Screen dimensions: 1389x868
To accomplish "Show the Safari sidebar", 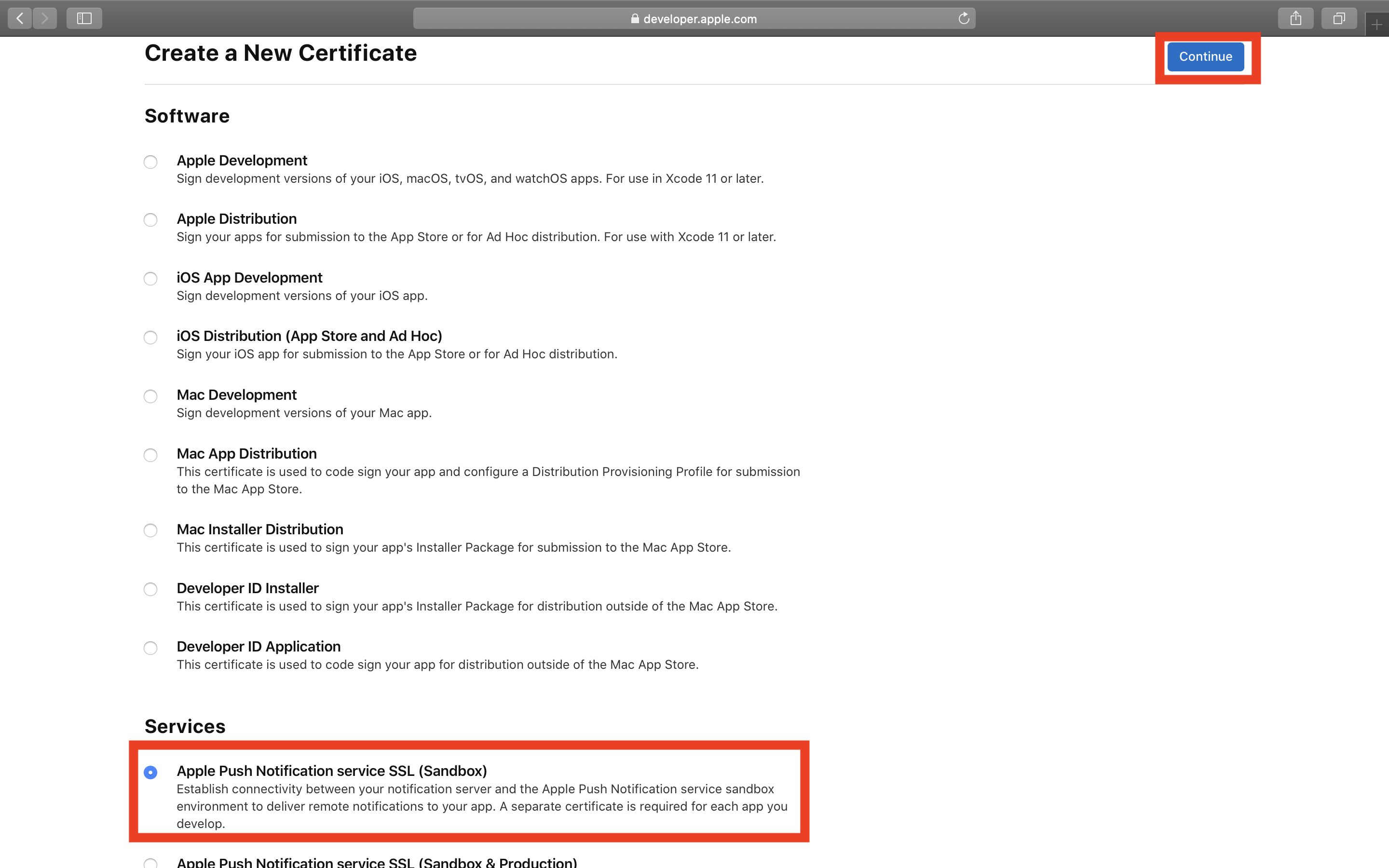I will click(84, 18).
